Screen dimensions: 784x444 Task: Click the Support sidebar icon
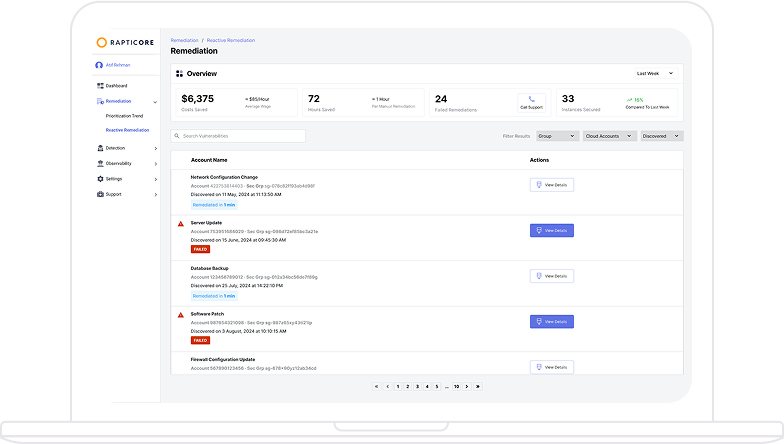tap(100, 194)
